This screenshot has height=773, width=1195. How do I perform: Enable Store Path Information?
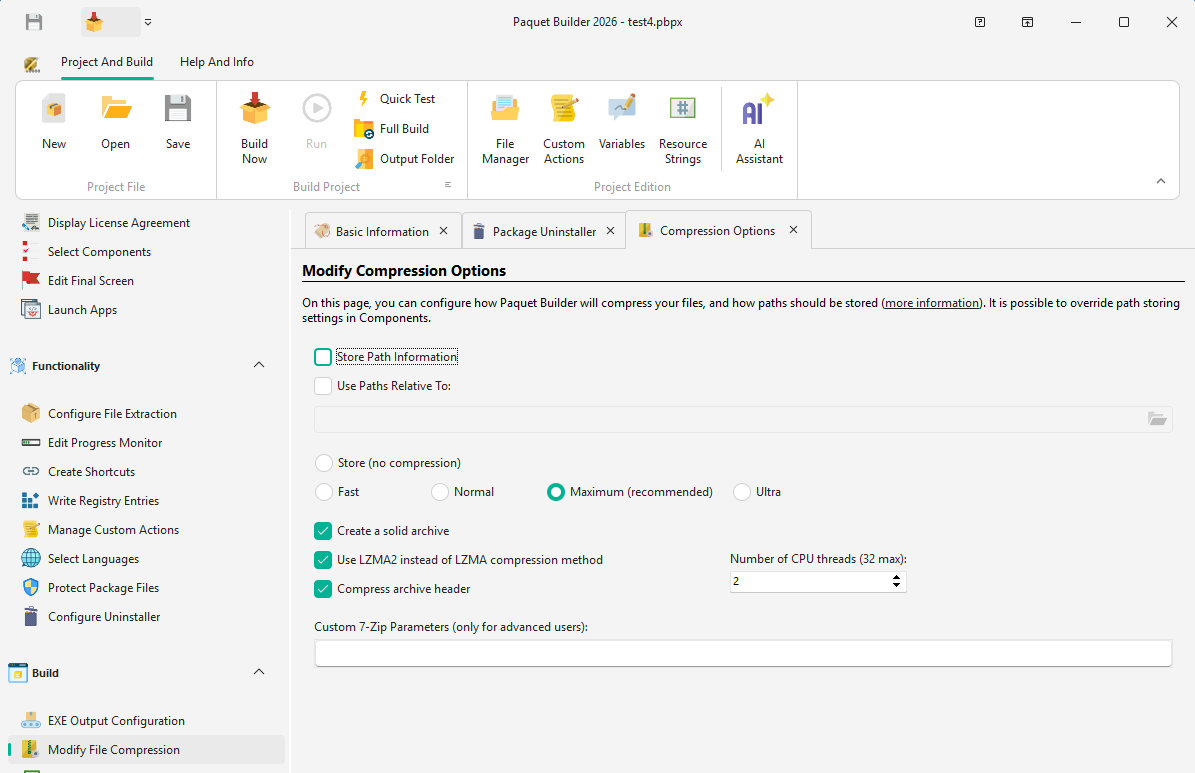(322, 356)
